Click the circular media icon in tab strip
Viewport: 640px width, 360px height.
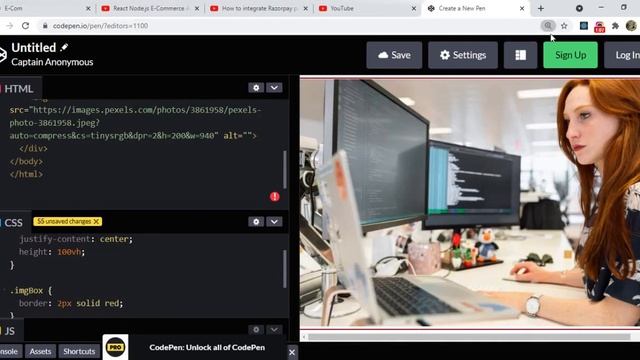pyautogui.click(x=579, y=8)
